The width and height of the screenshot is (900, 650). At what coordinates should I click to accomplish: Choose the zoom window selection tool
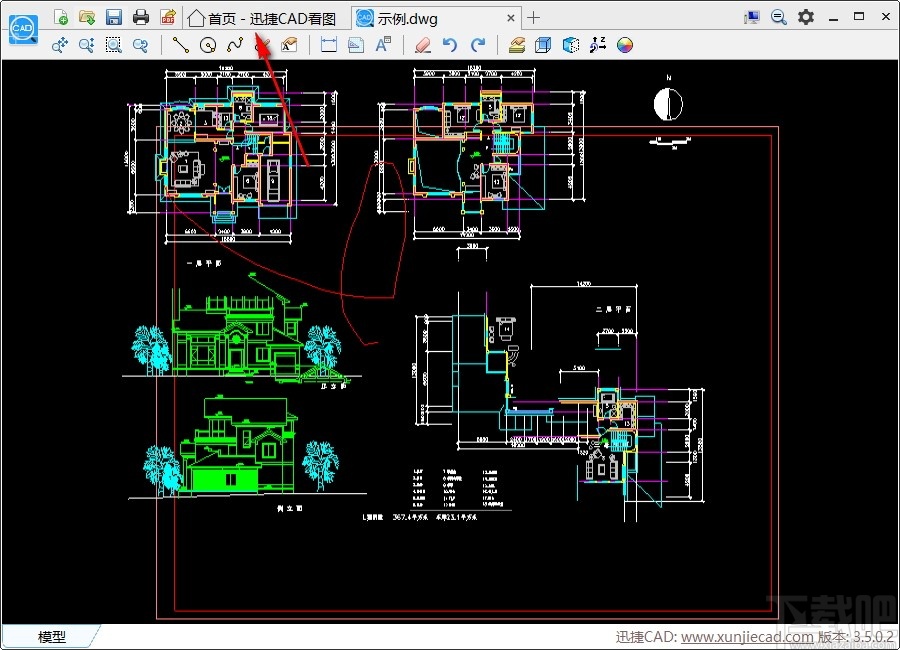tap(114, 45)
